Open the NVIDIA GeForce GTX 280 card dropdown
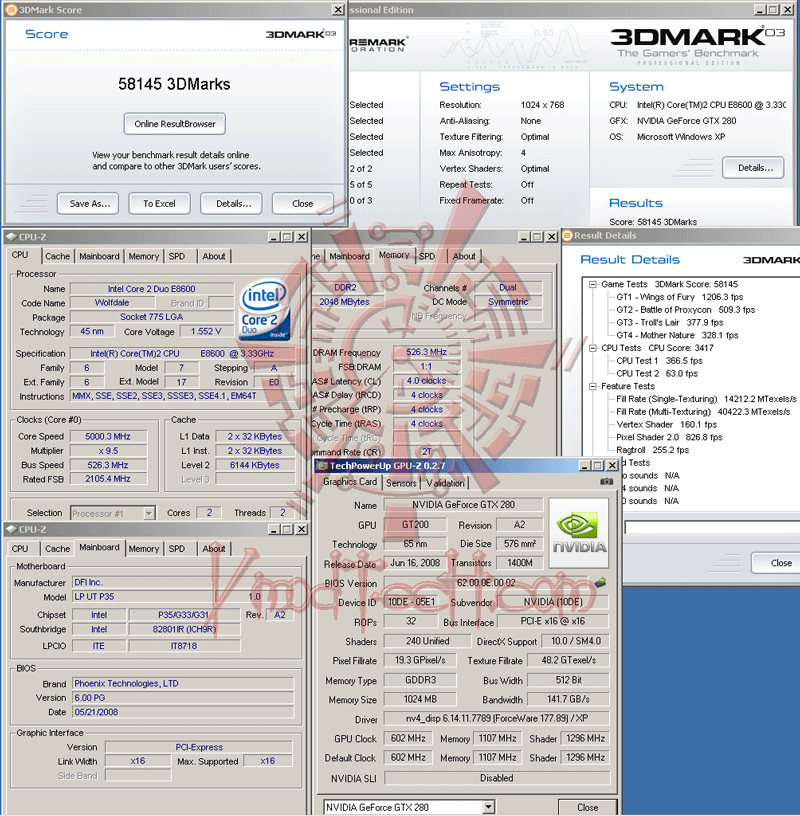Screen dimensions: 800x816 pos(488,807)
